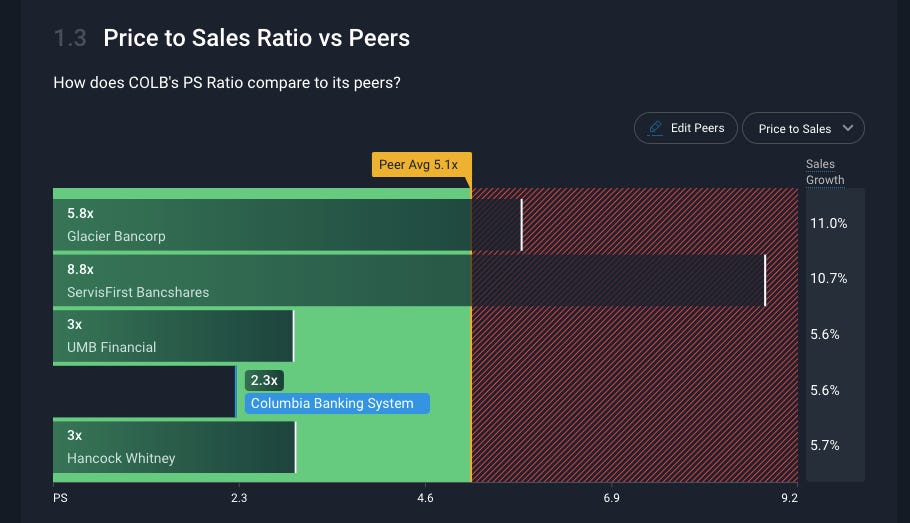
Task: Click the red hatched overvalued region
Action: (635, 395)
